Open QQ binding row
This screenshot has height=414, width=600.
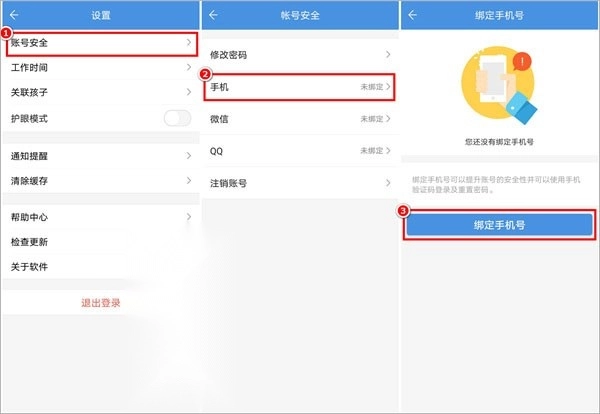click(x=299, y=151)
